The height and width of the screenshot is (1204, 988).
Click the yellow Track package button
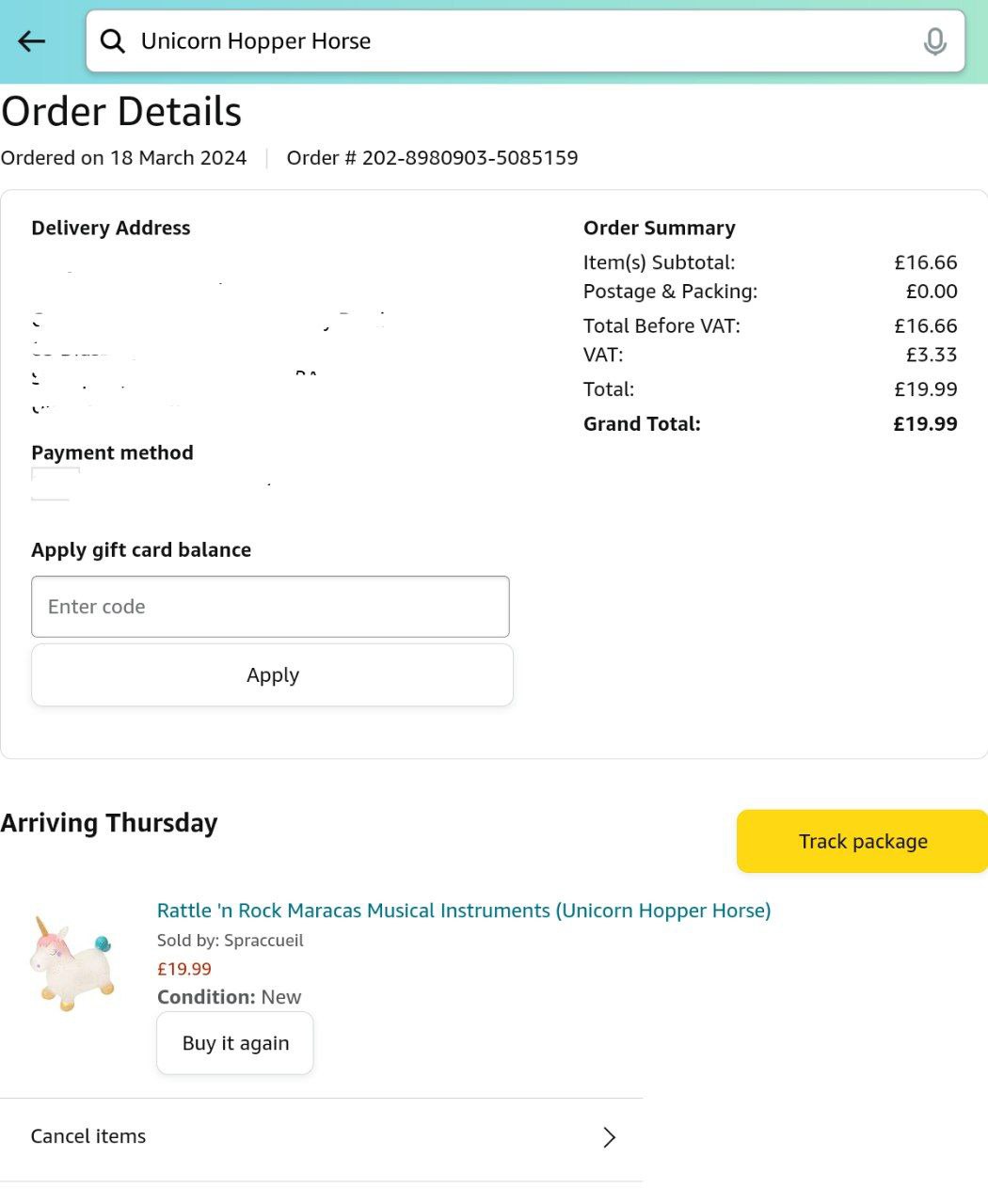click(862, 841)
